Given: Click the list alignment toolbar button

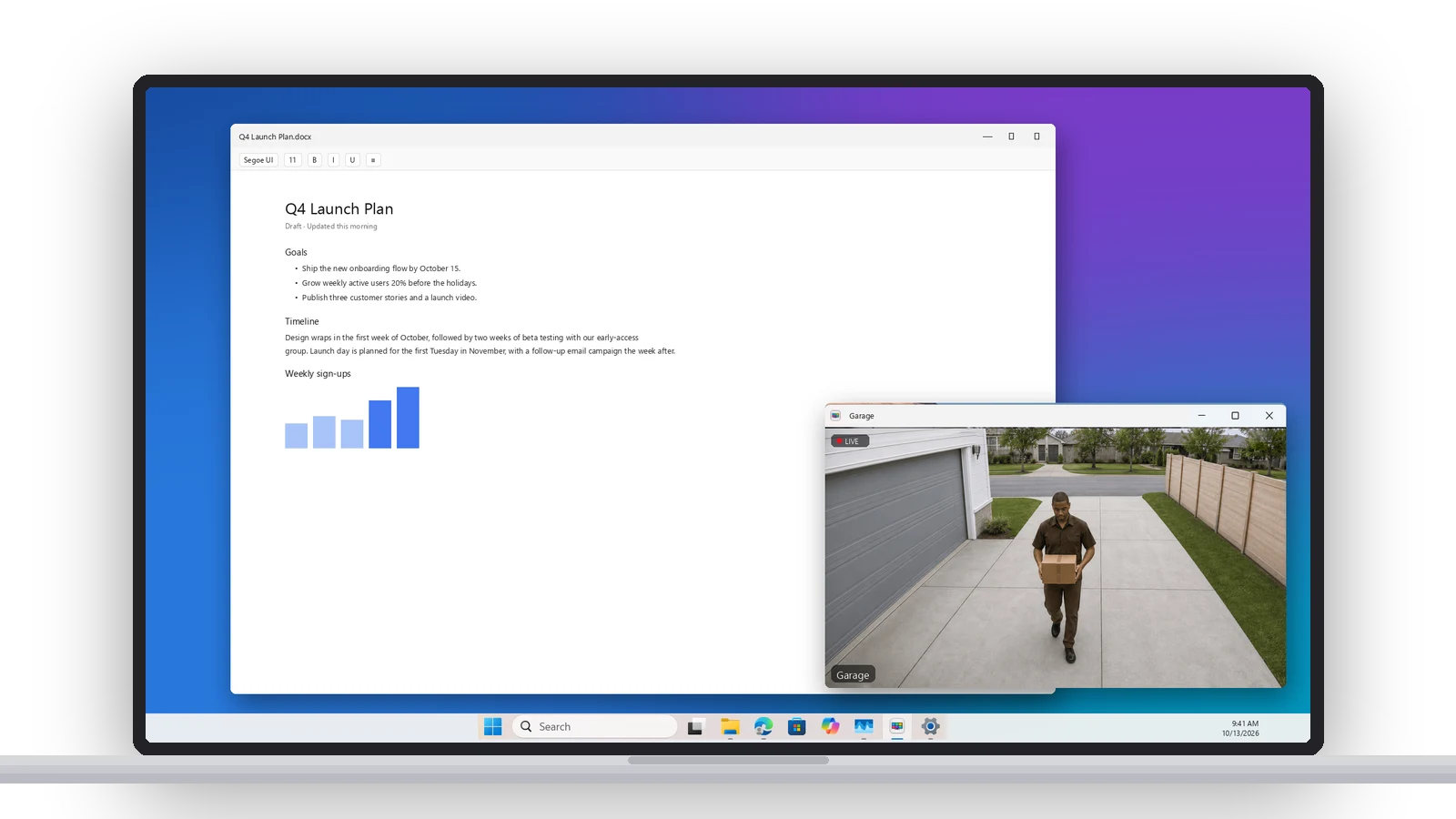Looking at the screenshot, I should coord(373,160).
